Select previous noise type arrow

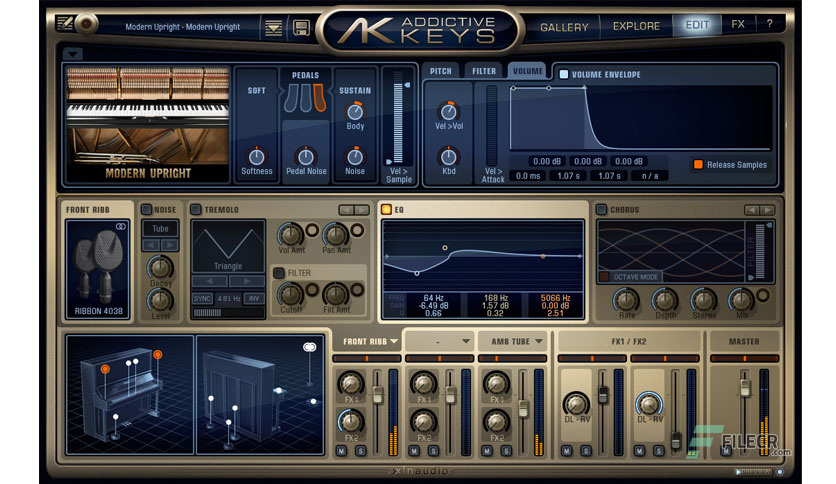[151, 245]
